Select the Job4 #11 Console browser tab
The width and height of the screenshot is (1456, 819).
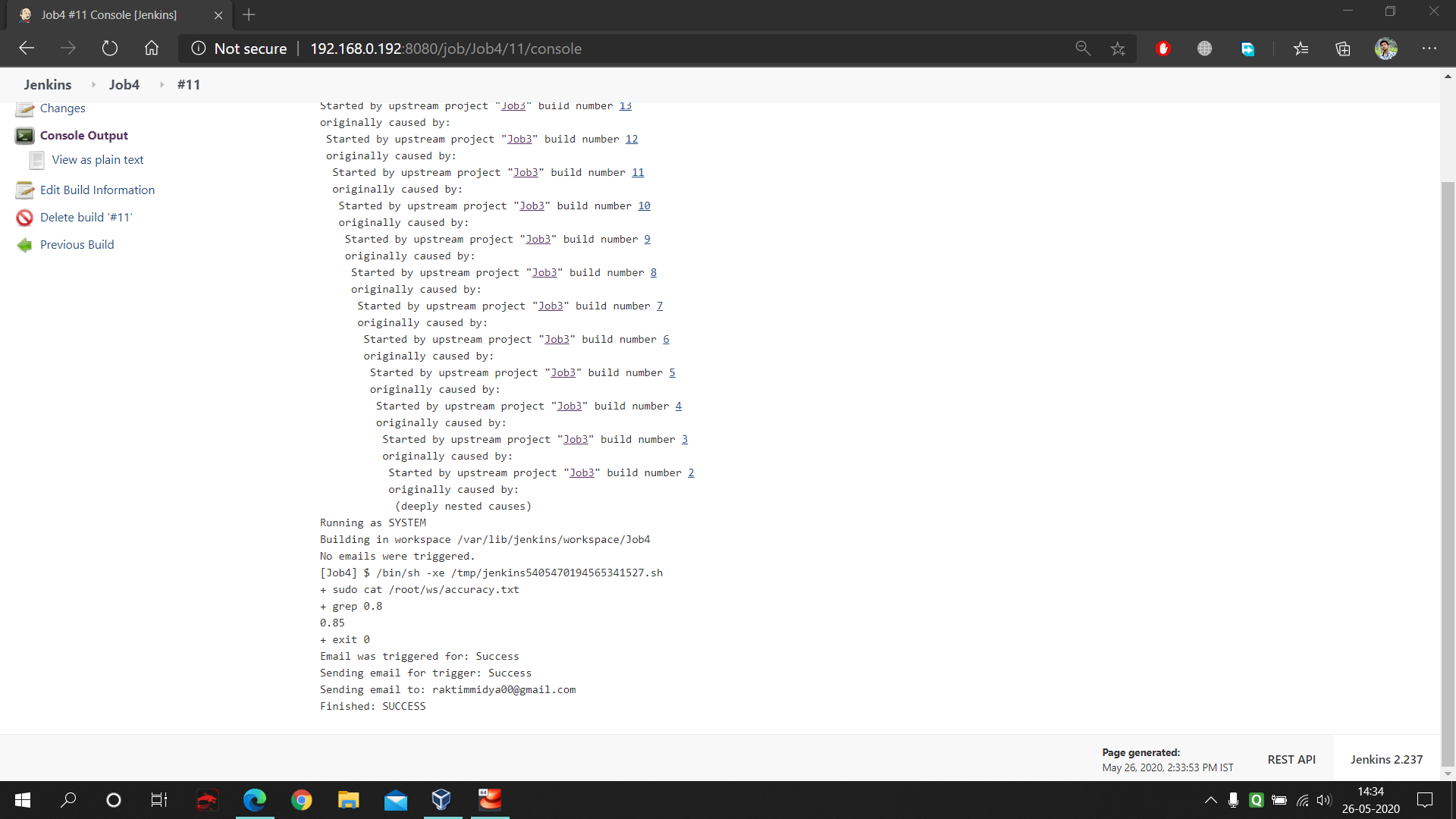109,14
